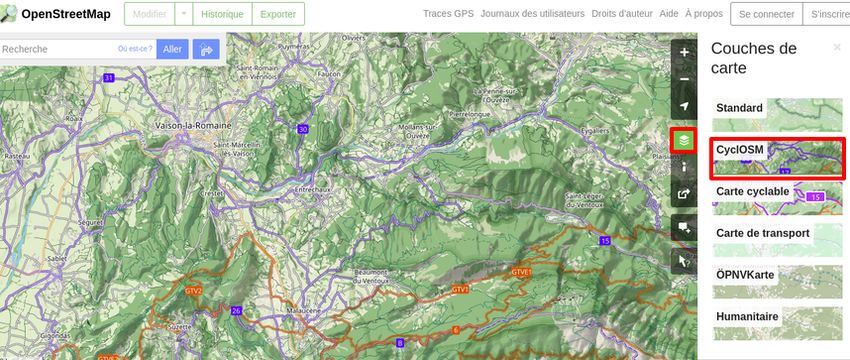This screenshot has height=360, width=850.
Task: Switch to the Carte cyclable layer
Action: [777, 198]
